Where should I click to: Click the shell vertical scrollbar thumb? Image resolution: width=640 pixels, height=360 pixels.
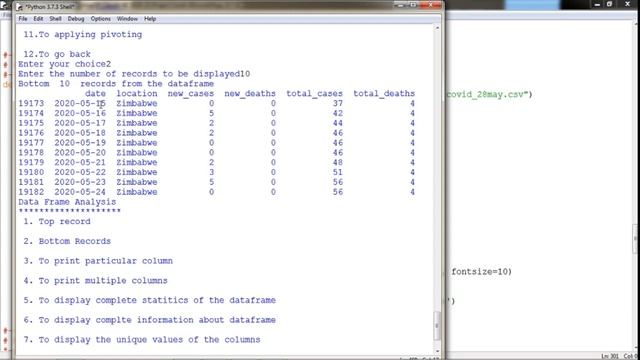(x=437, y=326)
